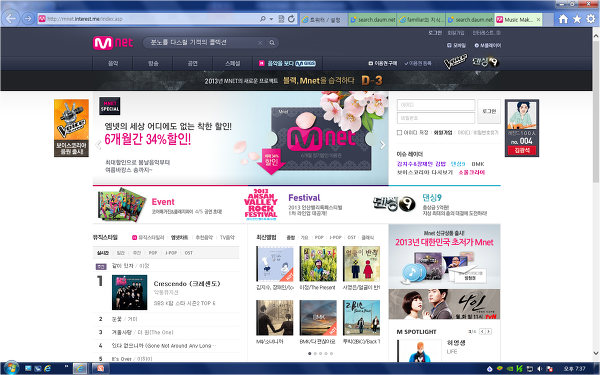Viewport: 600px width, 375px height.
Task: Click the 로그인 button beside login fields
Action: click(489, 111)
